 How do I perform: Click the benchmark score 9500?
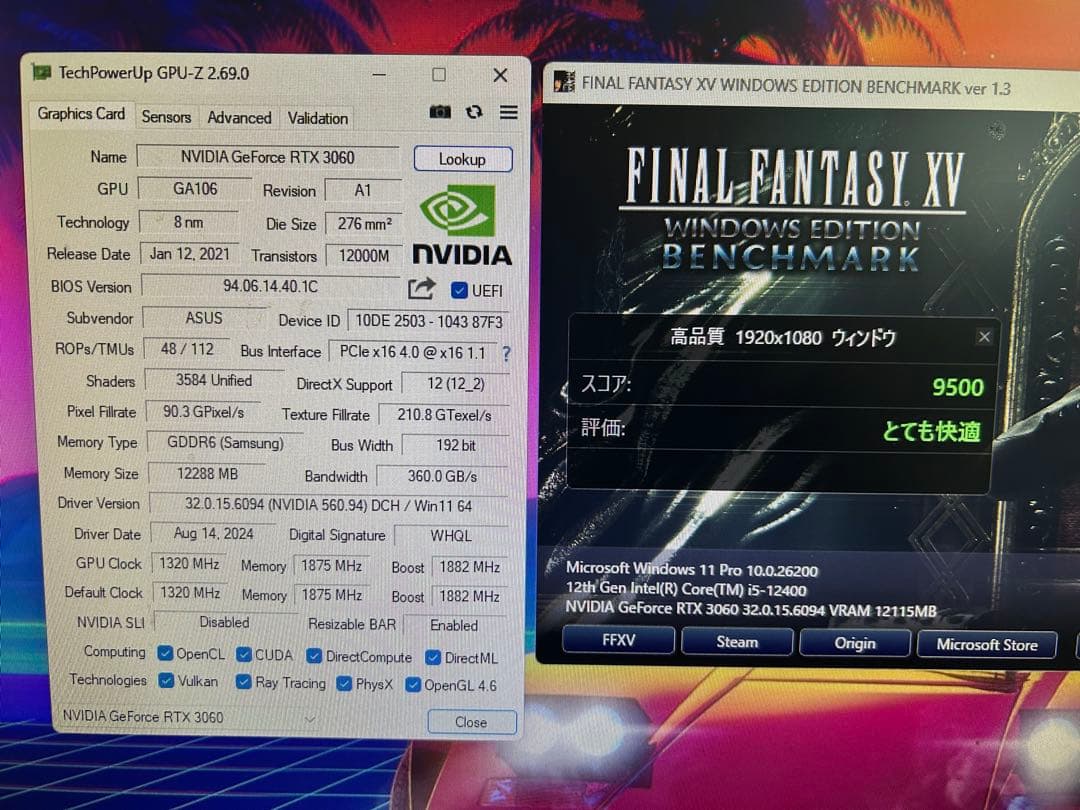coord(958,387)
